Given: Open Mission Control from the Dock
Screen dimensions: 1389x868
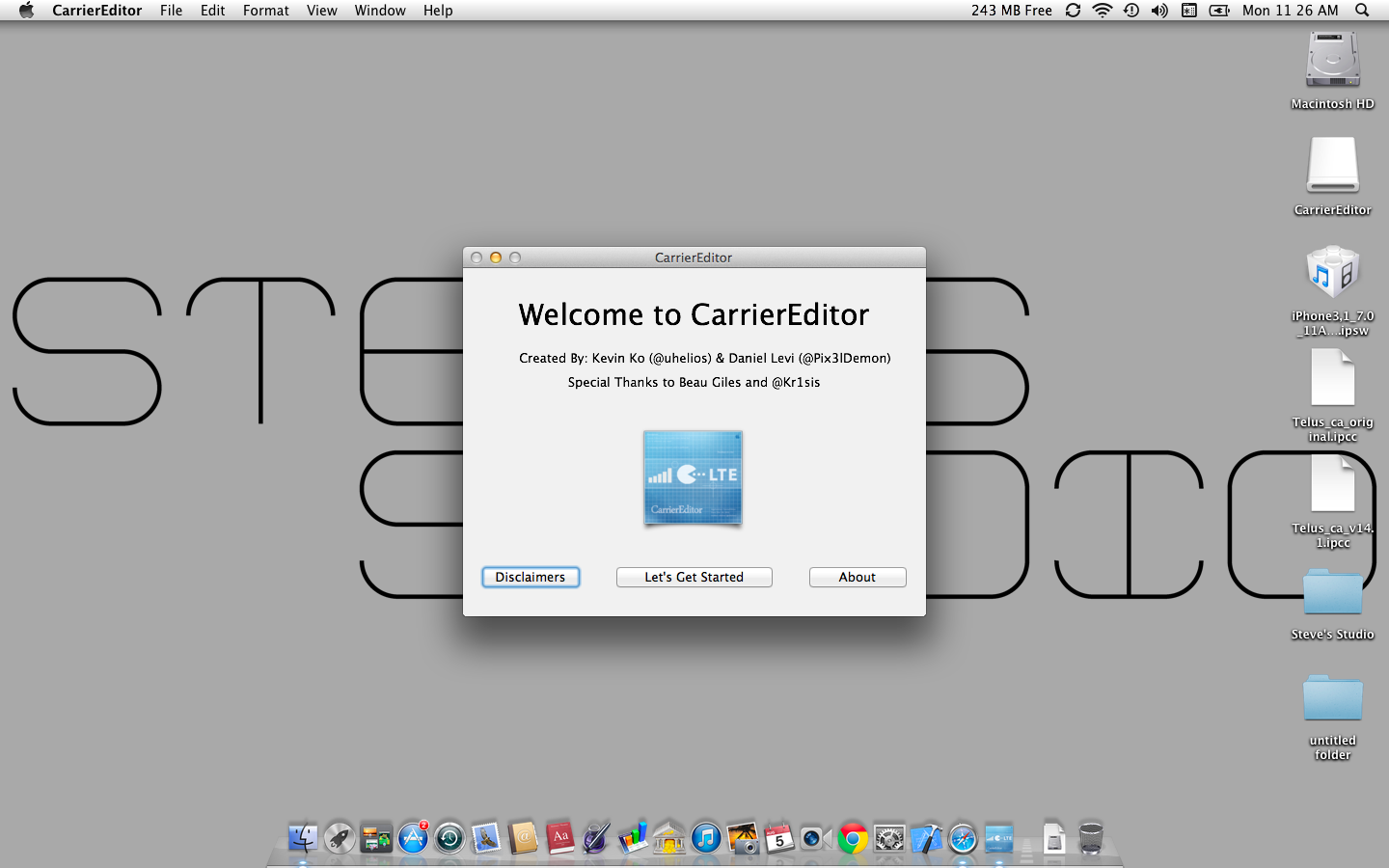Looking at the screenshot, I should pos(376,837).
